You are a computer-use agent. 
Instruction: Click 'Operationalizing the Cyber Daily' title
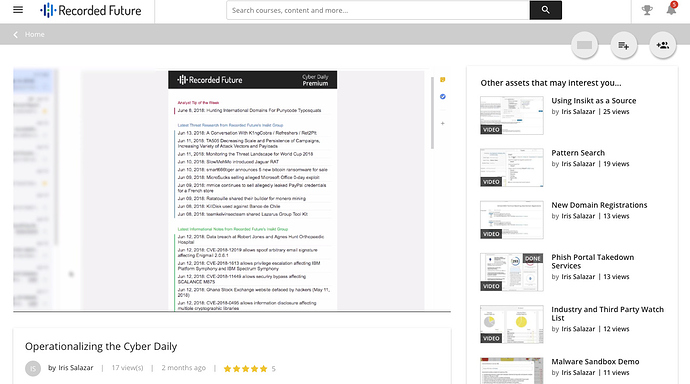(101, 347)
